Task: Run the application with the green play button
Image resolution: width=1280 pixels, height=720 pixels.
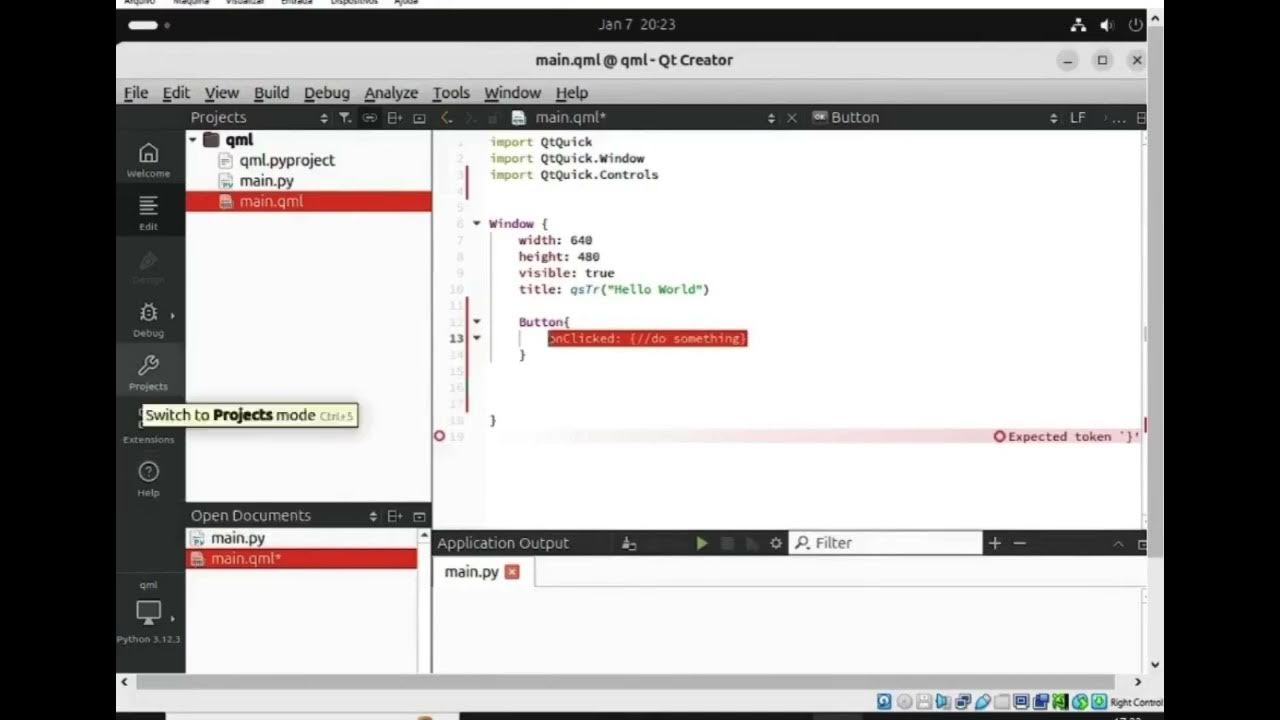Action: click(x=702, y=543)
